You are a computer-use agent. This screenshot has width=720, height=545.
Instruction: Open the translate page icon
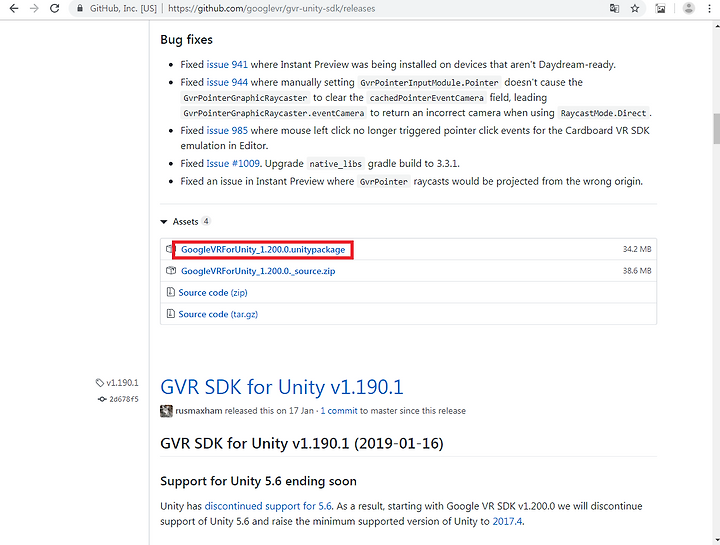[x=614, y=8]
